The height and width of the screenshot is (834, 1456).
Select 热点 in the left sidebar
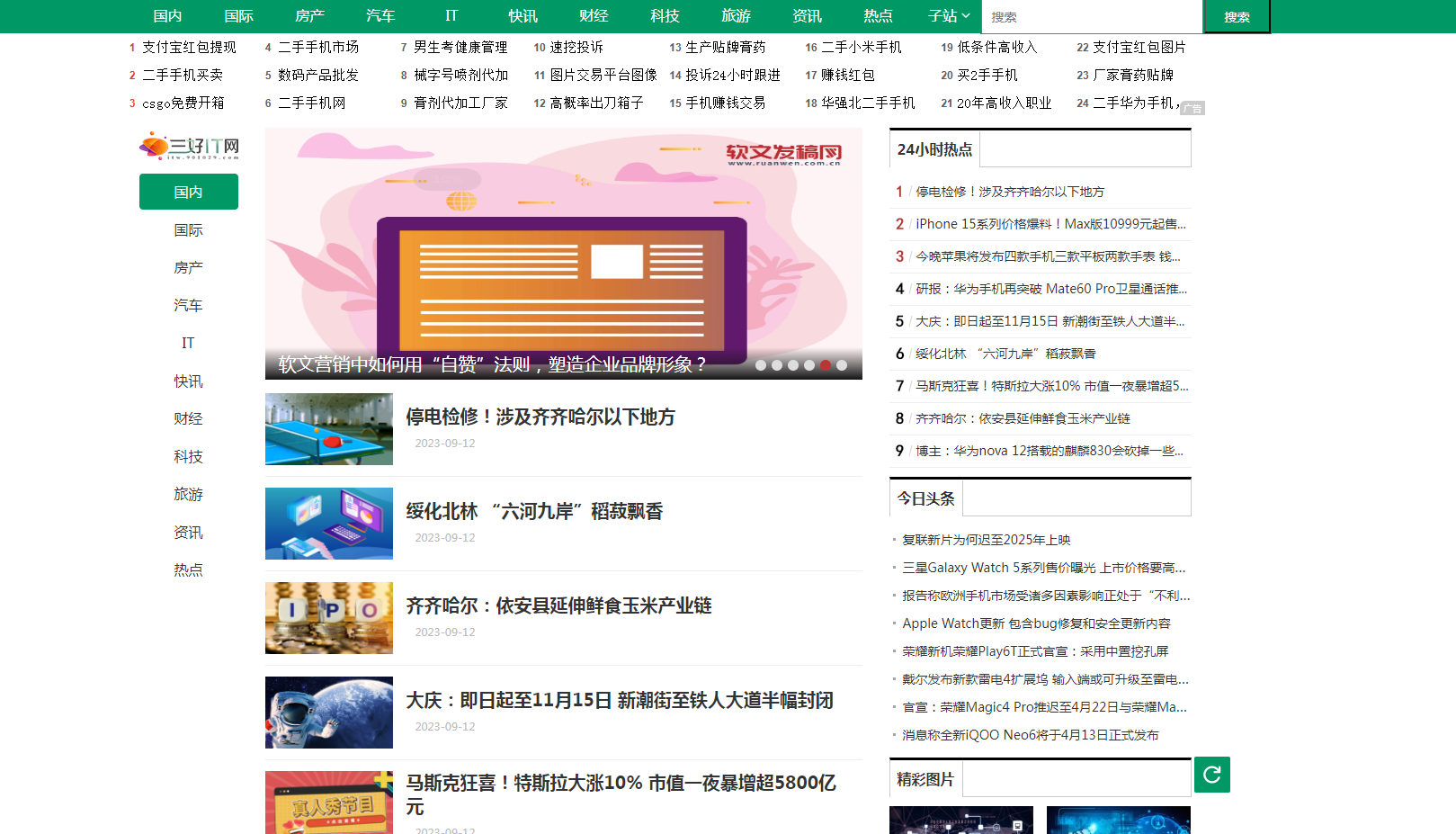coord(189,570)
